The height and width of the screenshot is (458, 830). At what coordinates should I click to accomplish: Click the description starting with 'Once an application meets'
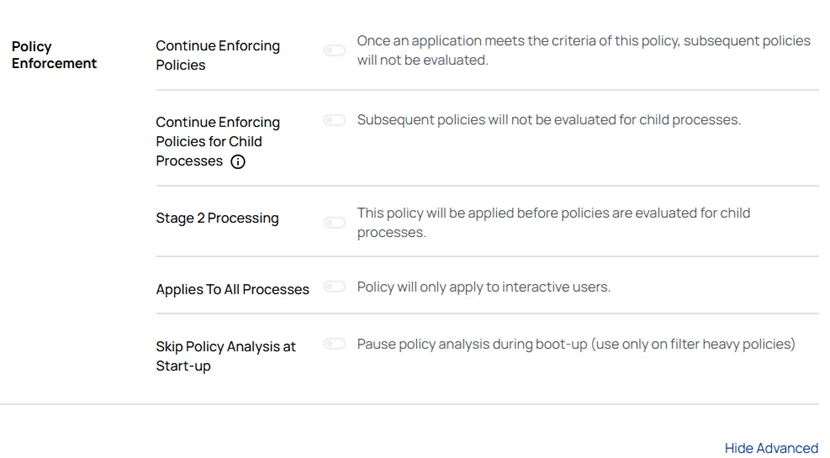point(583,41)
